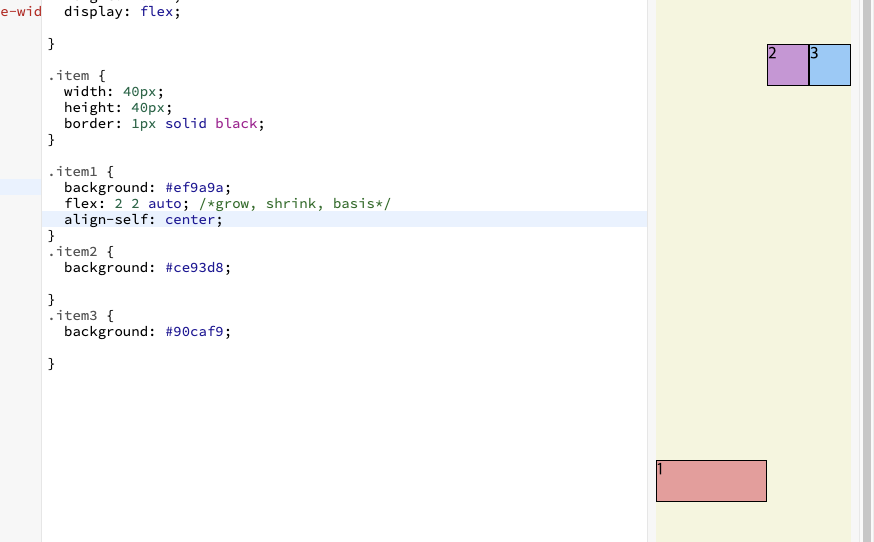Screen dimensions: 874x542
Task: Click the blue box labeled 3
Action: tap(830, 65)
